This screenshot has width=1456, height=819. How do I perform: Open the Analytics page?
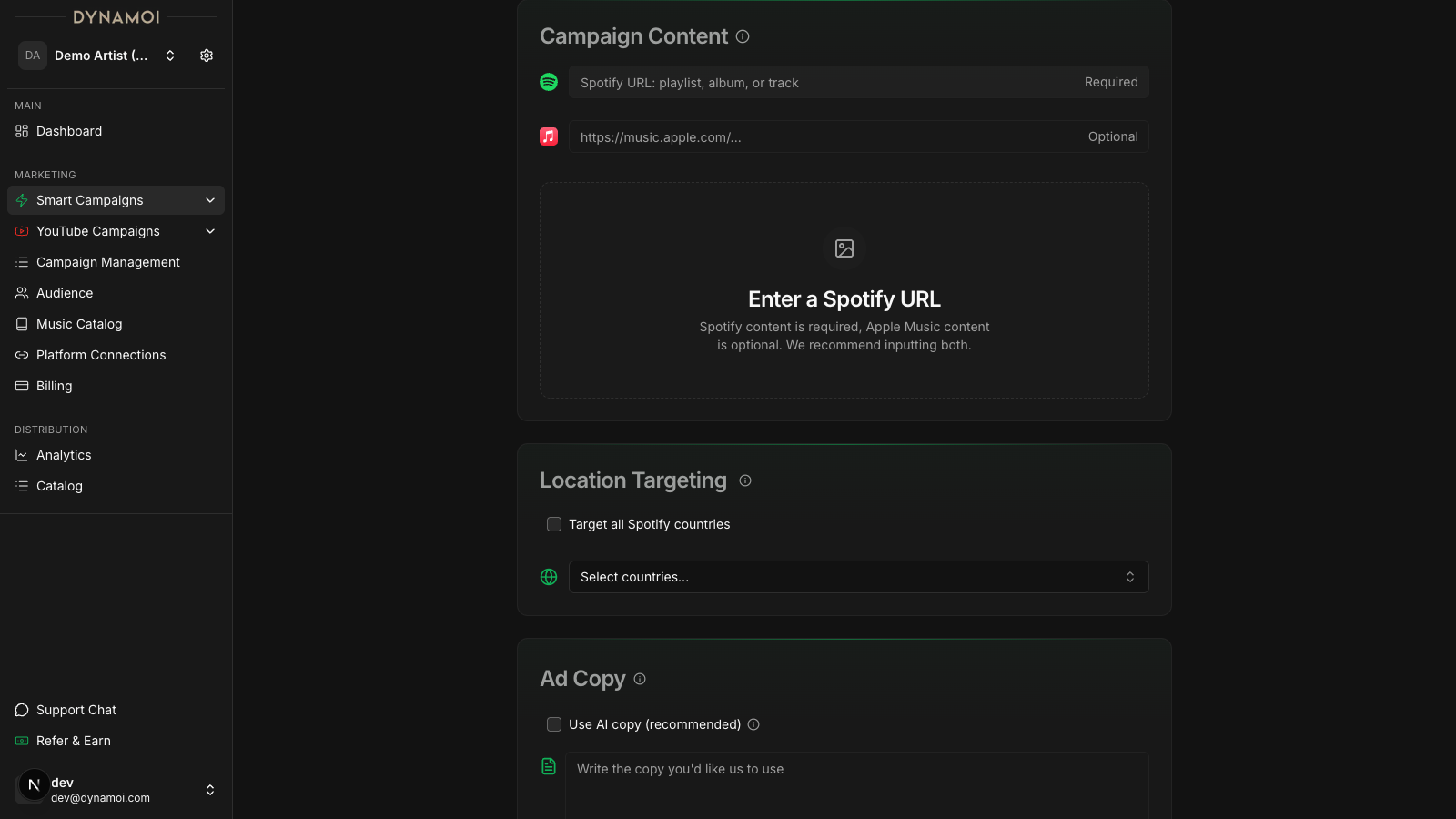tap(64, 455)
